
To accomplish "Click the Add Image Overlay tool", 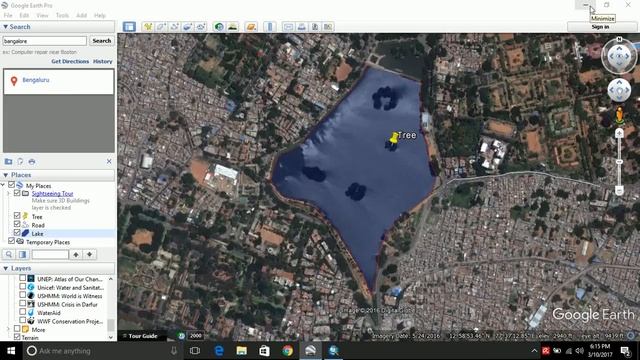I will tap(187, 27).
